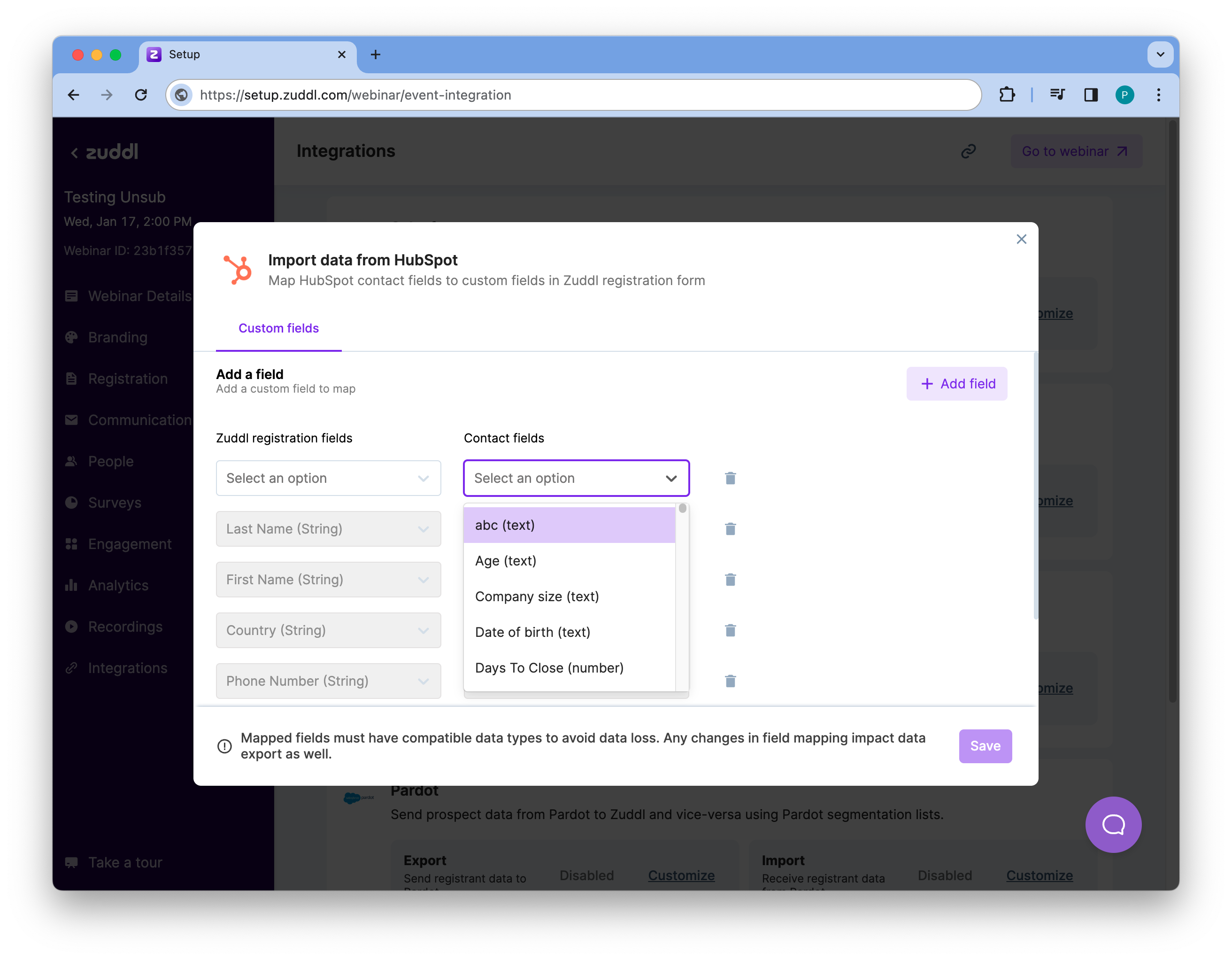Open the profile avatar P

click(1124, 95)
